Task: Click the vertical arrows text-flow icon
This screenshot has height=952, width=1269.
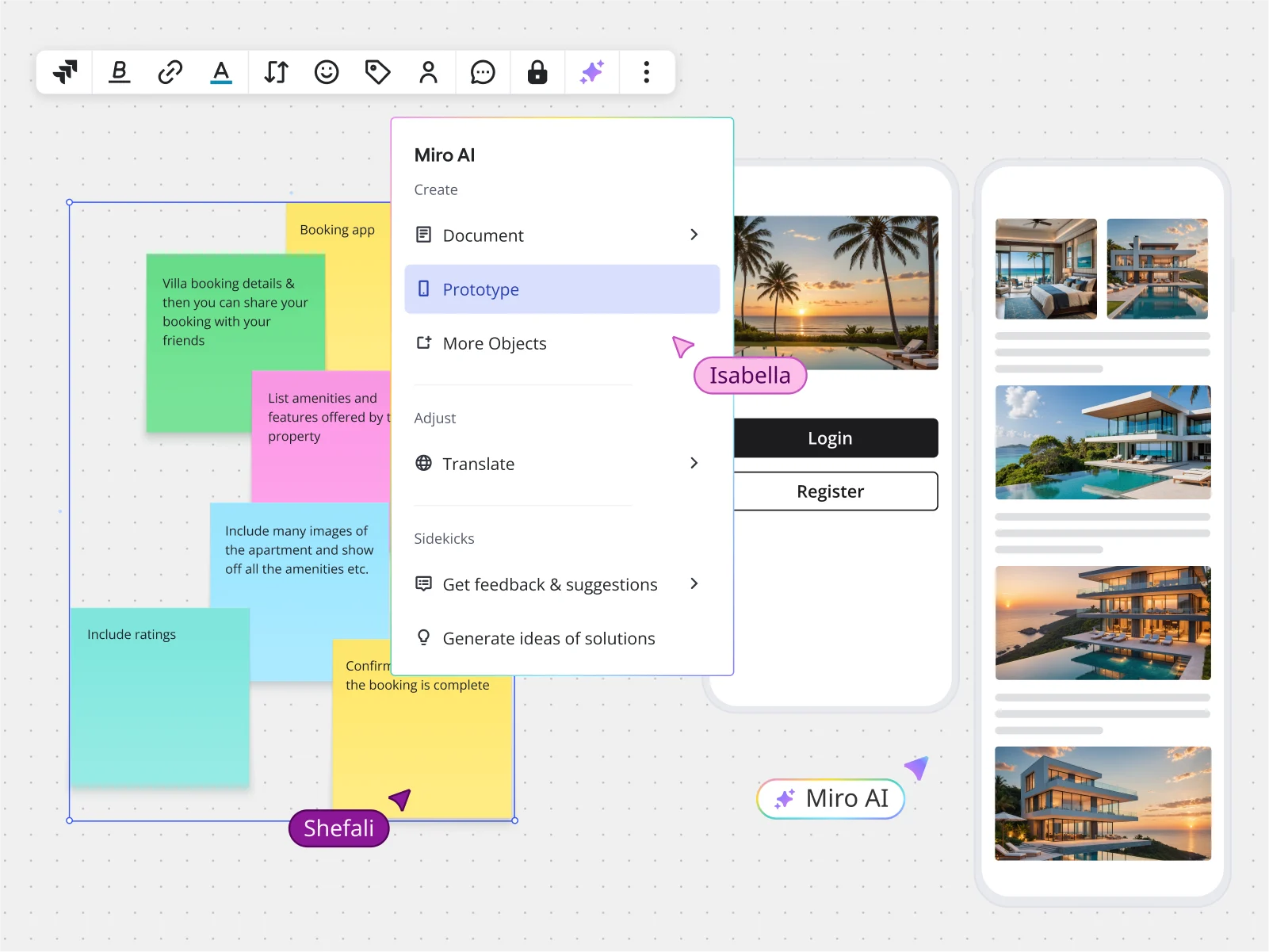Action: pyautogui.click(x=274, y=72)
